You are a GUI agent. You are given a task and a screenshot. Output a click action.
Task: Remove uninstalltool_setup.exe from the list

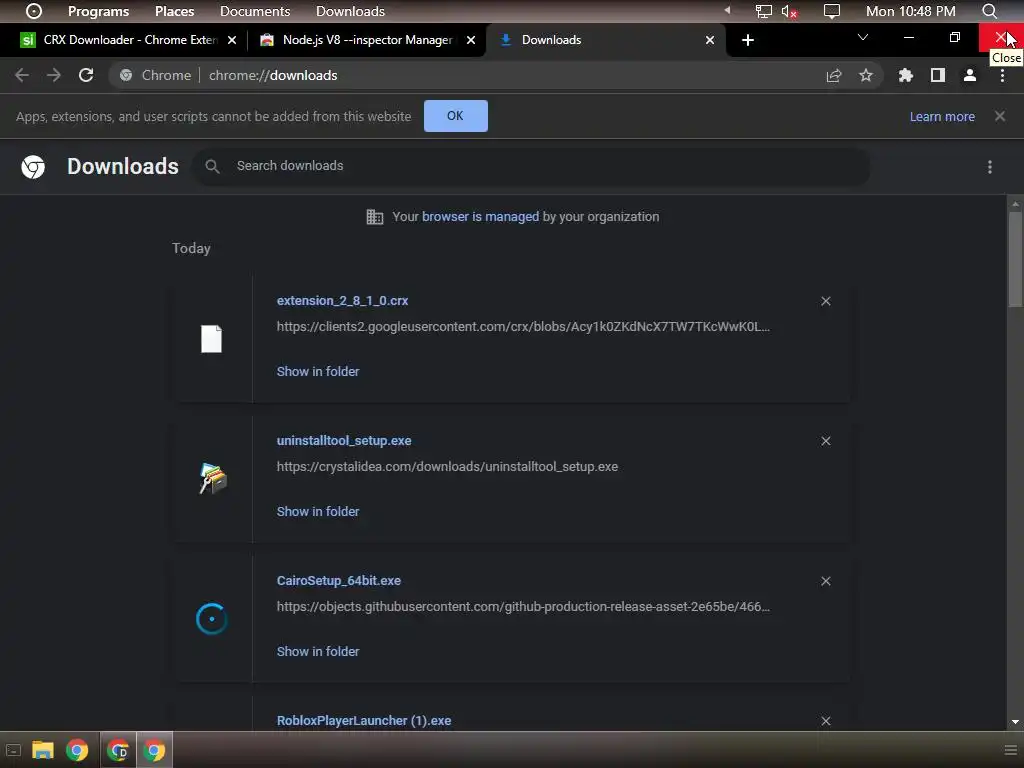[x=826, y=441]
